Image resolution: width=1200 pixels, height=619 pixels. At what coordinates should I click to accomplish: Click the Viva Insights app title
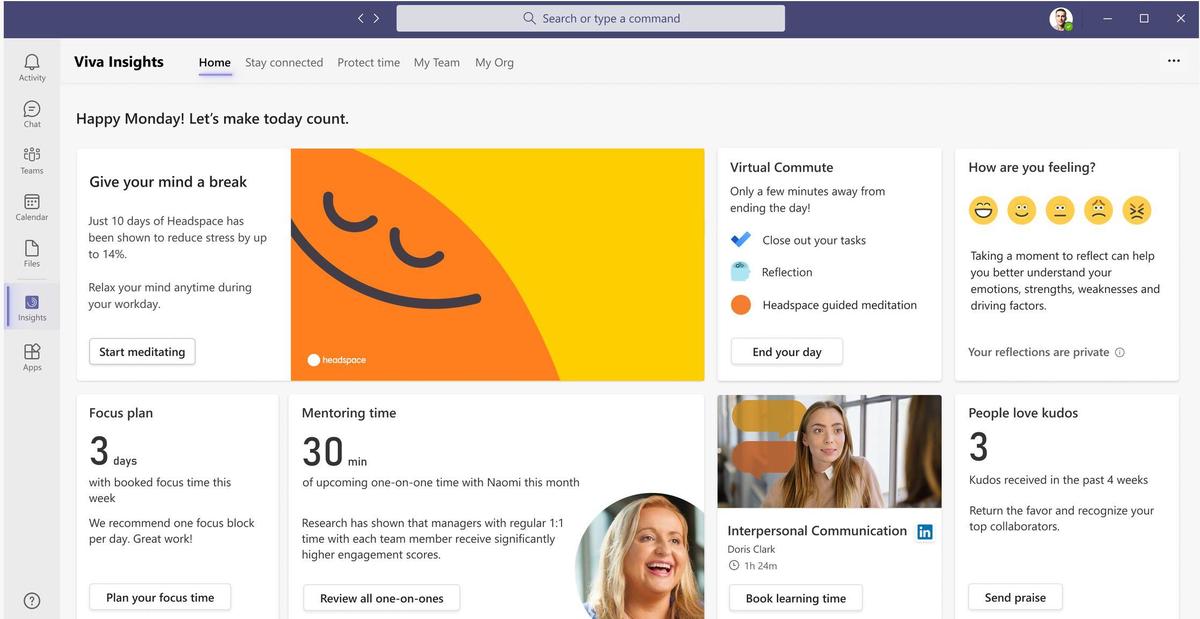click(119, 61)
